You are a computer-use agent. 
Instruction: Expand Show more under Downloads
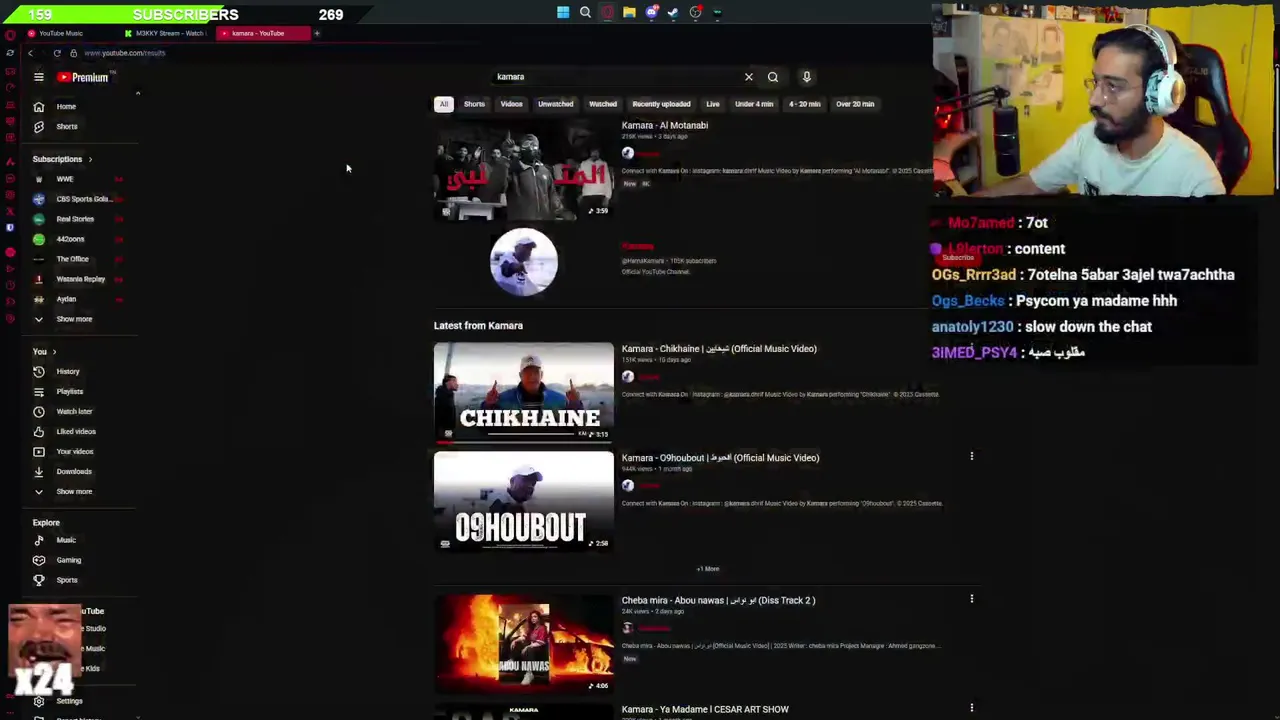[x=74, y=491]
